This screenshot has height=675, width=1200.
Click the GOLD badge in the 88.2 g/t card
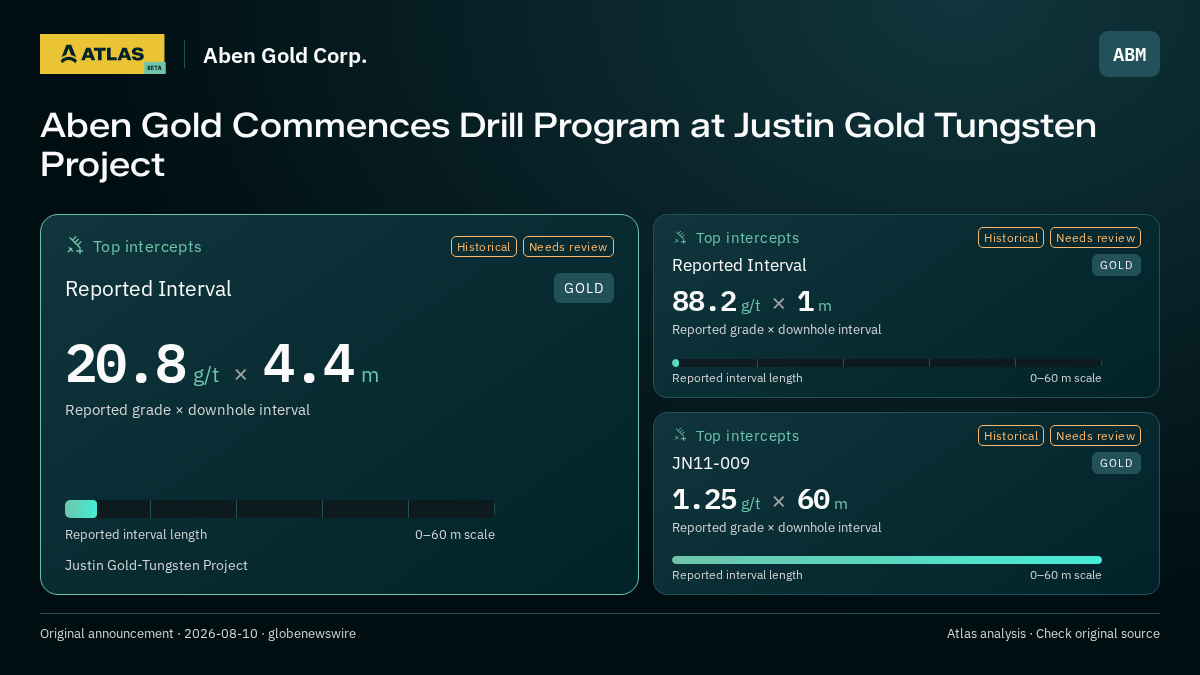[1116, 265]
